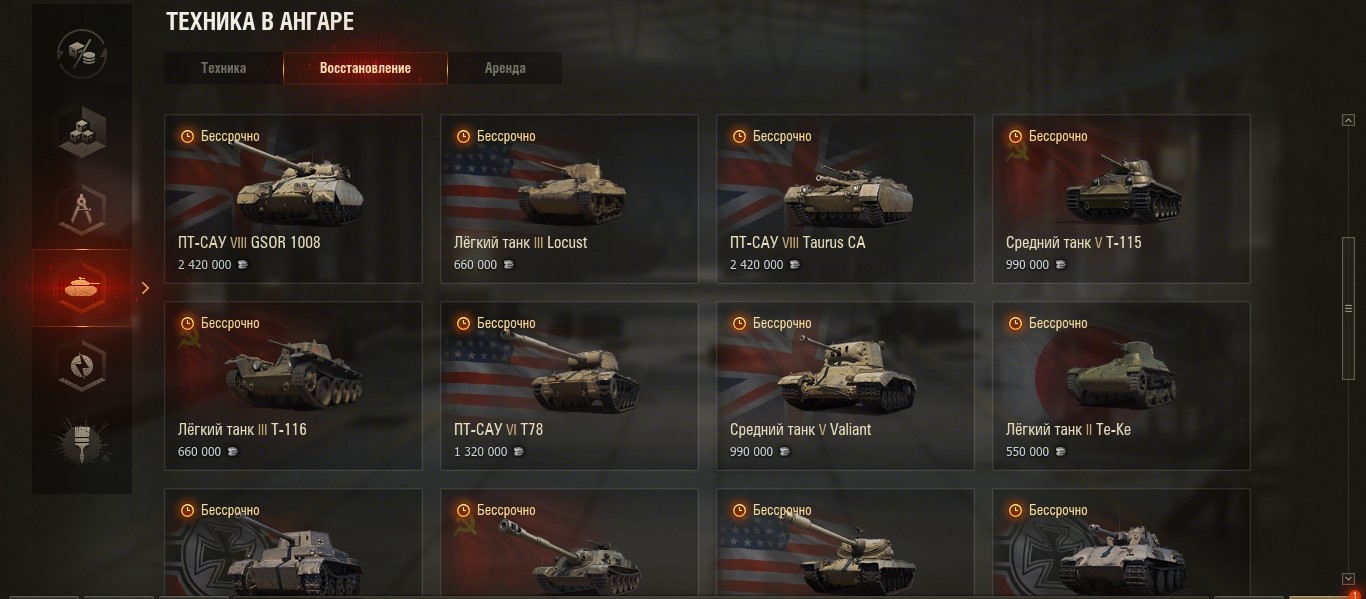Open the ПТ-САУ VIII Taurus CA card
The image size is (1366, 599).
point(845,199)
